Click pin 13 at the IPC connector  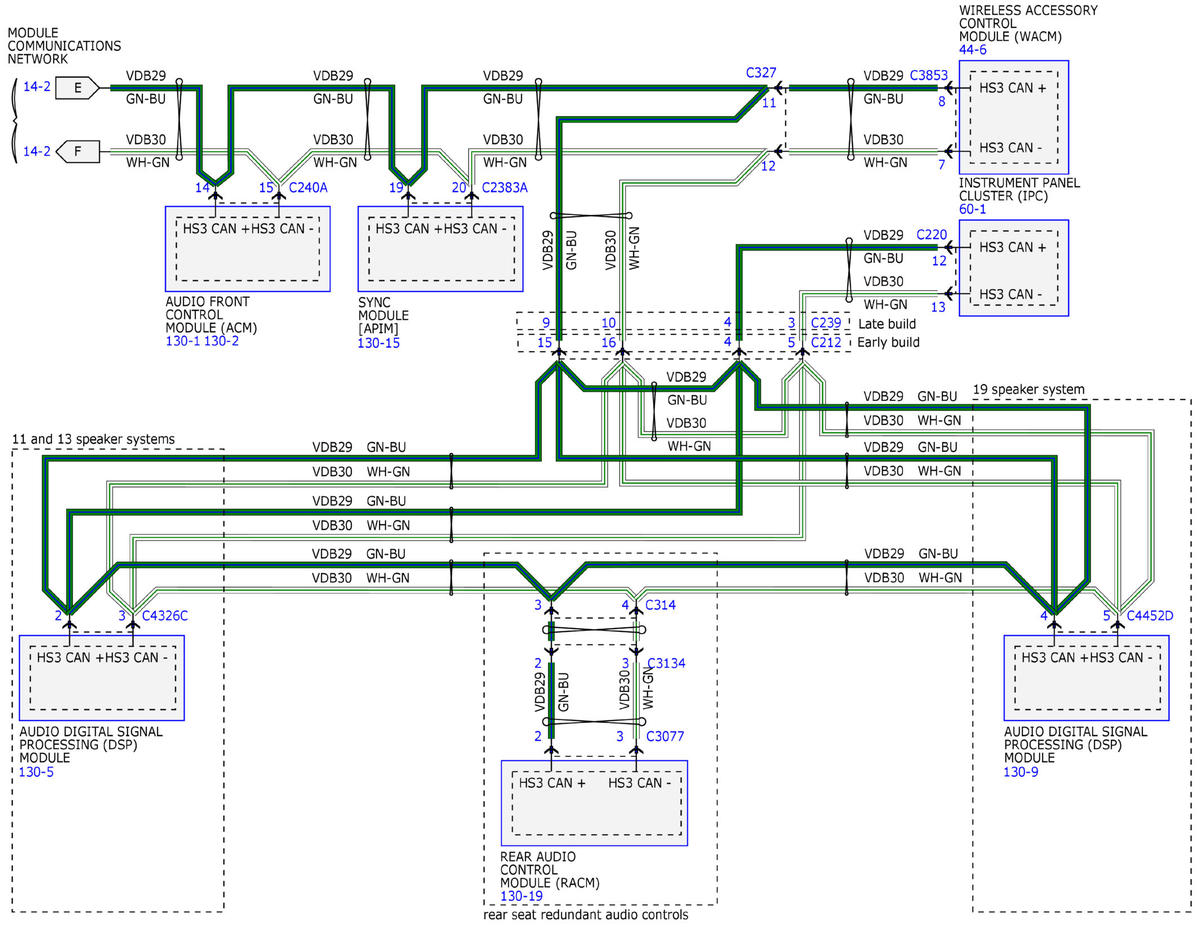(938, 308)
